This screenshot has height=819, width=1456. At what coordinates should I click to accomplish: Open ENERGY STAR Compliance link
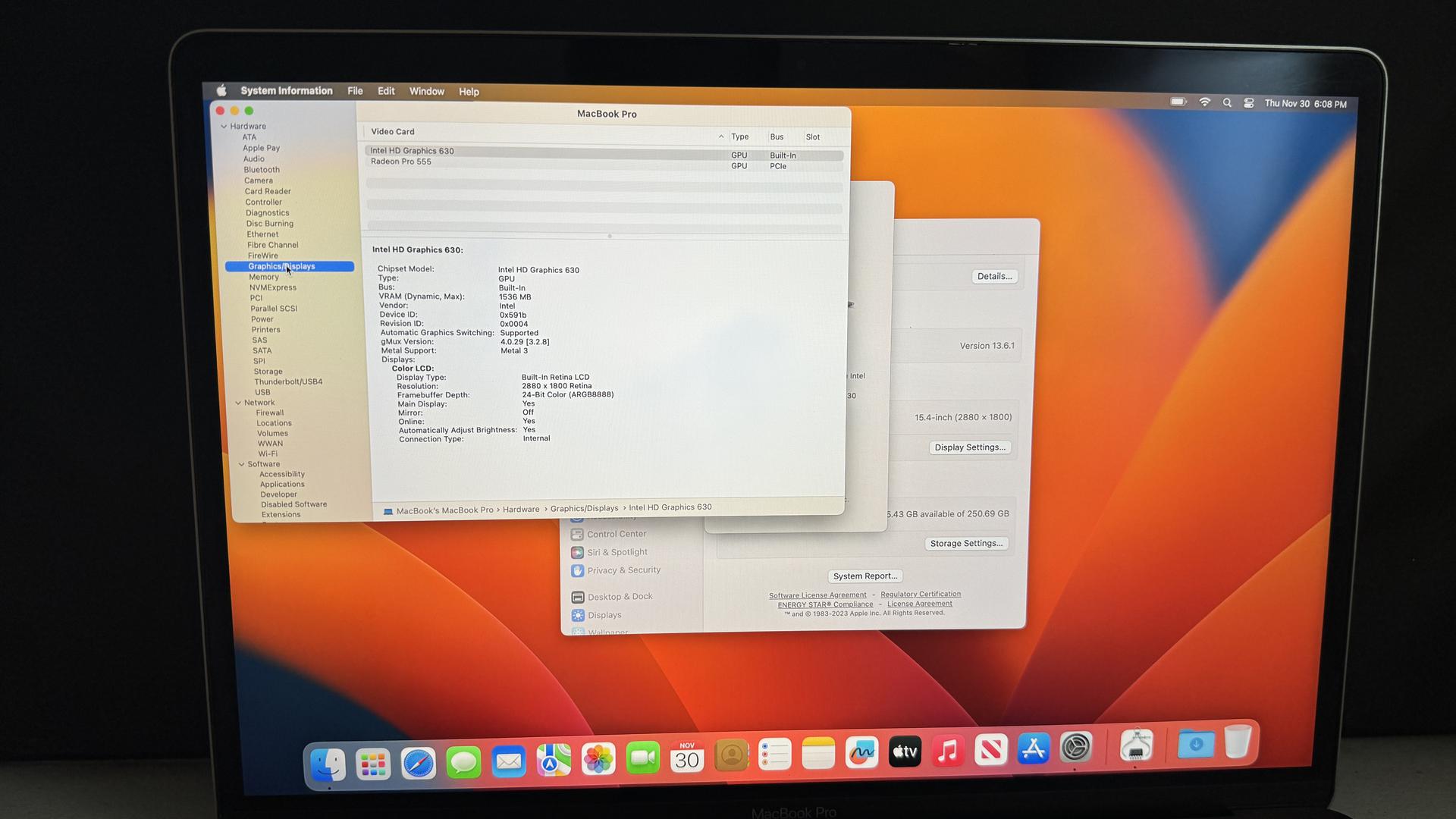point(825,604)
